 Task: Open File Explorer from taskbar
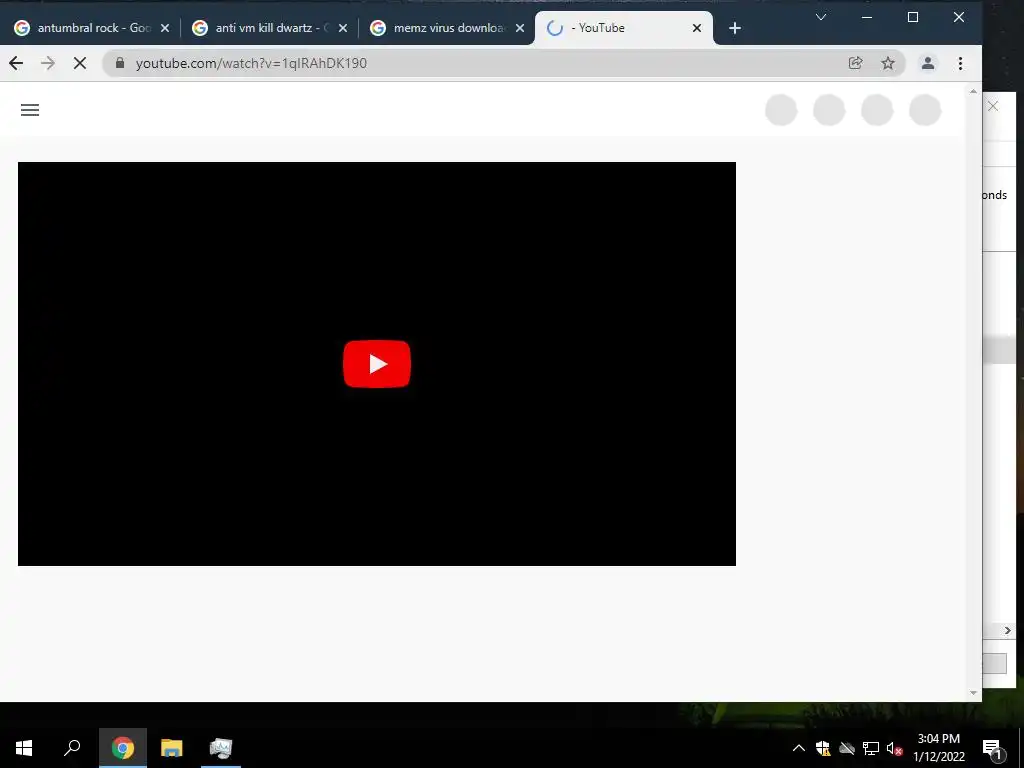tap(172, 748)
